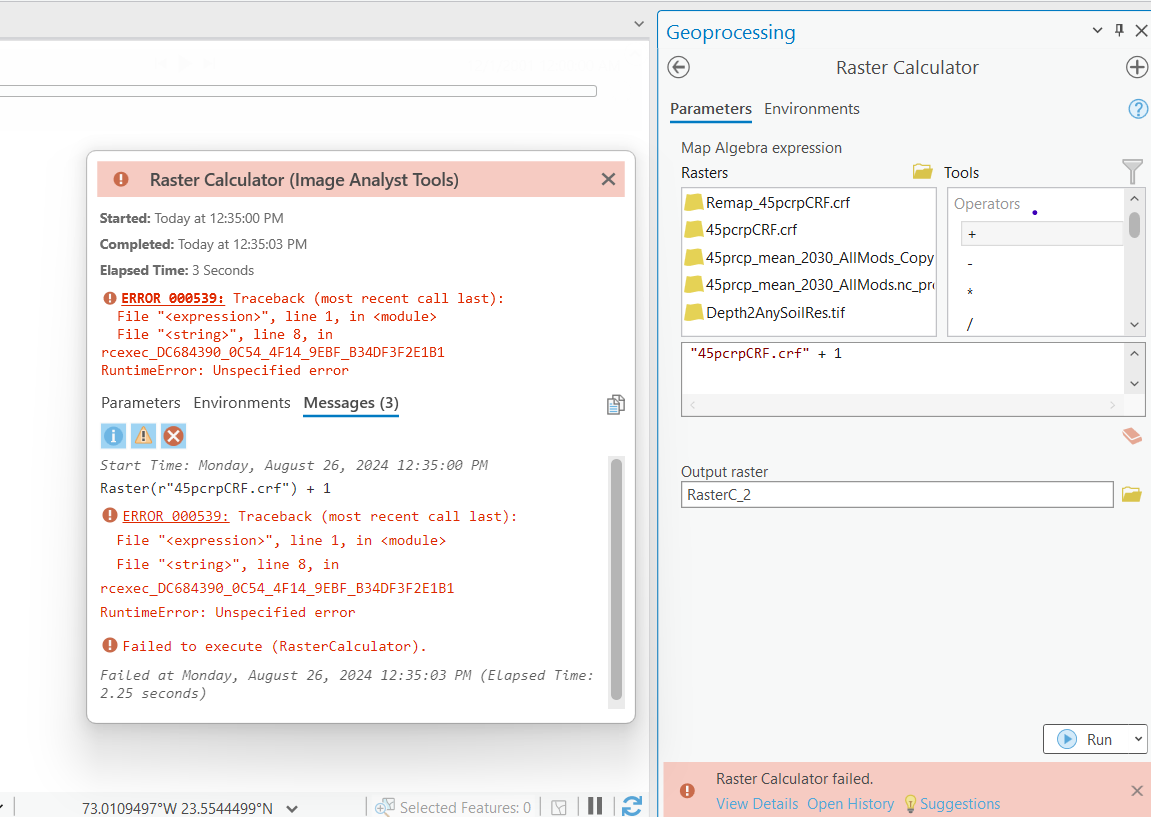Open Raster Calculator help with the question mark icon

pyautogui.click(x=1138, y=109)
